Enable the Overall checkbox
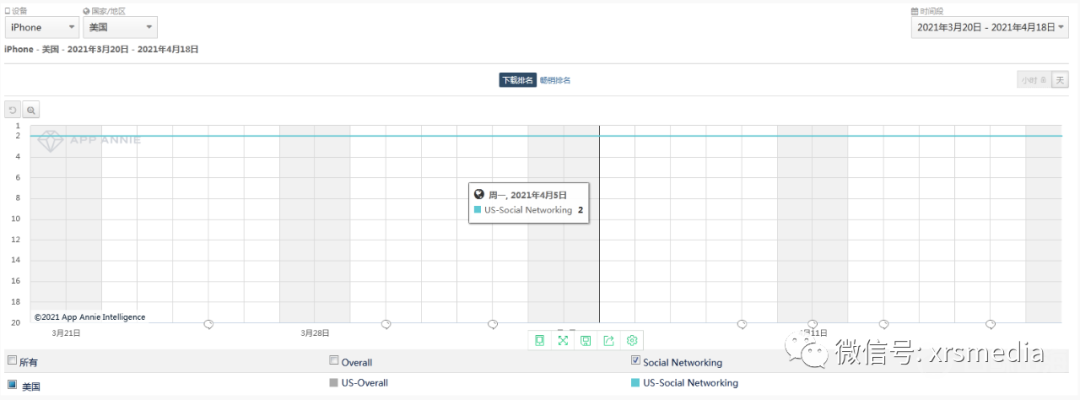1080x400 pixels. tap(335, 361)
